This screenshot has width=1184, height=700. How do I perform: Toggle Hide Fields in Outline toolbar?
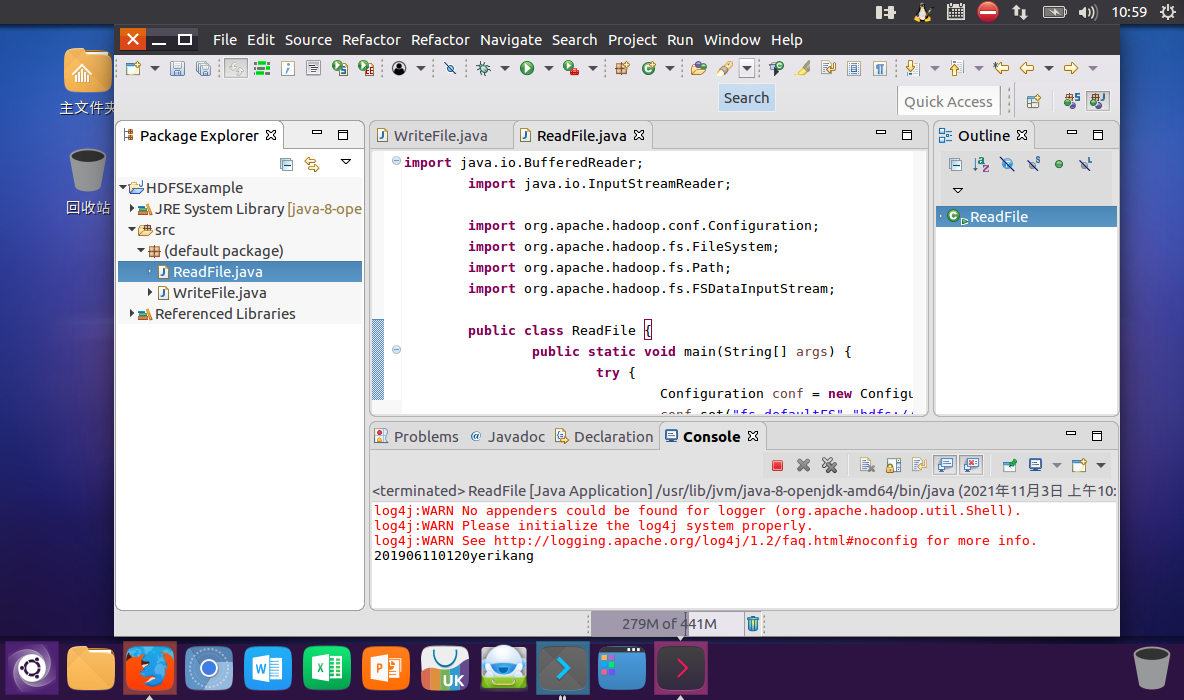click(1007, 164)
